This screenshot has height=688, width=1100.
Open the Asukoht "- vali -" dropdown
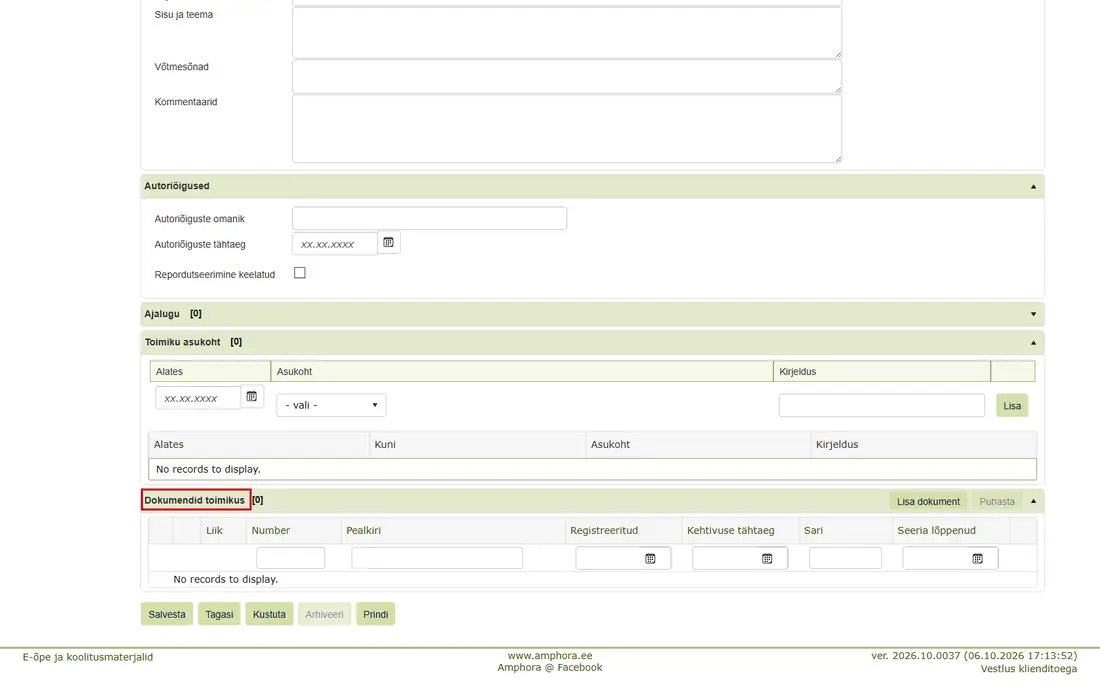click(x=331, y=405)
